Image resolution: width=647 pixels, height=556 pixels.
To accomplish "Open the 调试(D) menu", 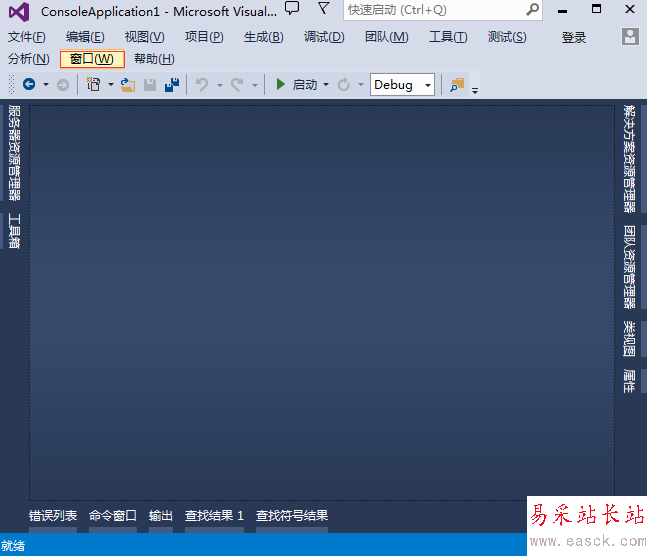I will tap(324, 37).
